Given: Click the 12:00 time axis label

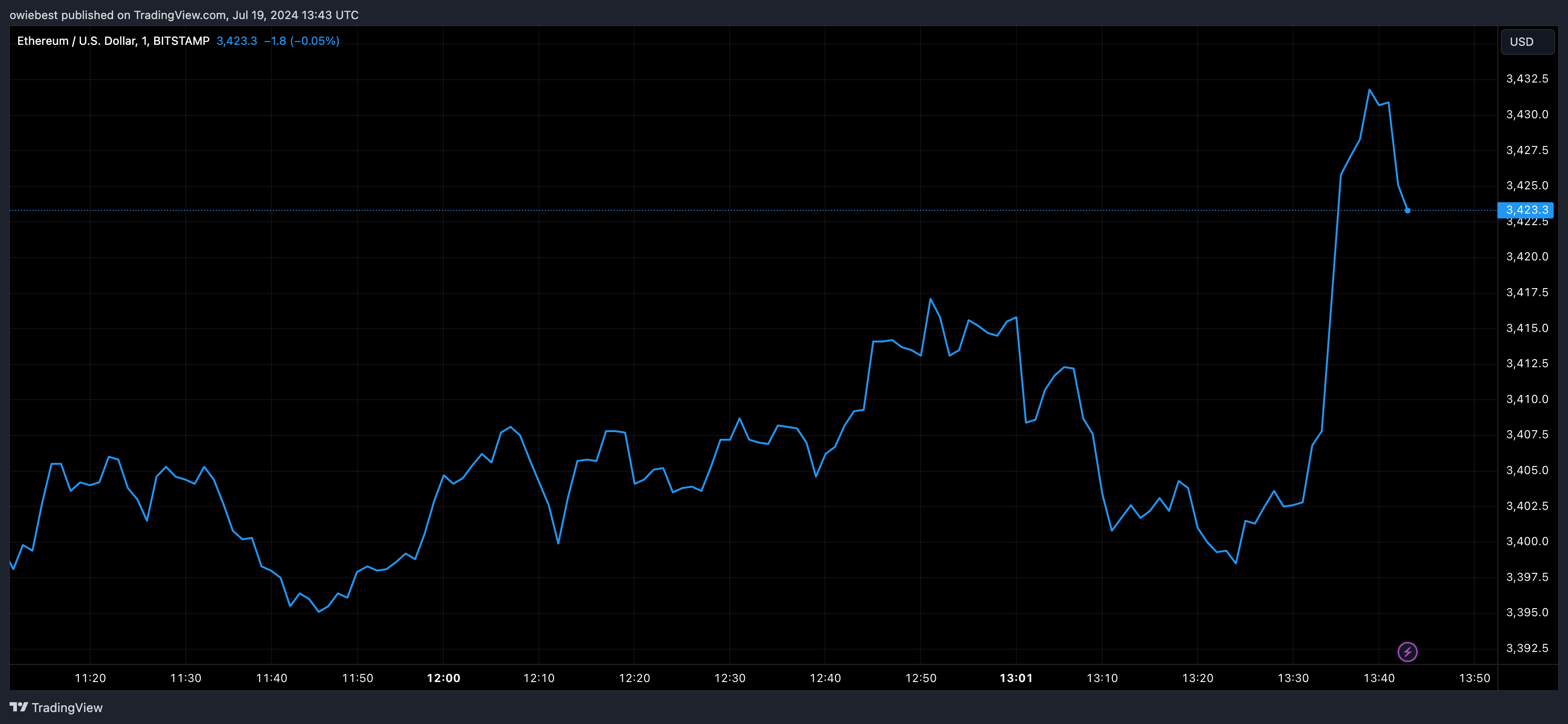Looking at the screenshot, I should click(443, 678).
